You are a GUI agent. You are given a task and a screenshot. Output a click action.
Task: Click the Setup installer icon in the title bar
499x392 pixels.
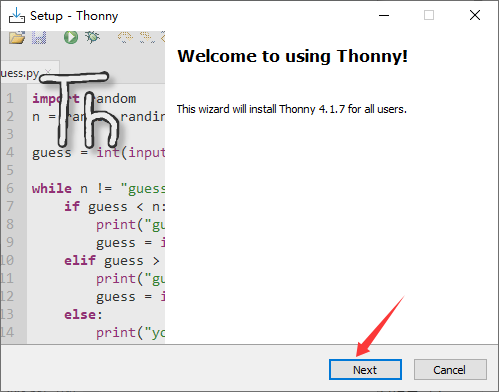17,15
